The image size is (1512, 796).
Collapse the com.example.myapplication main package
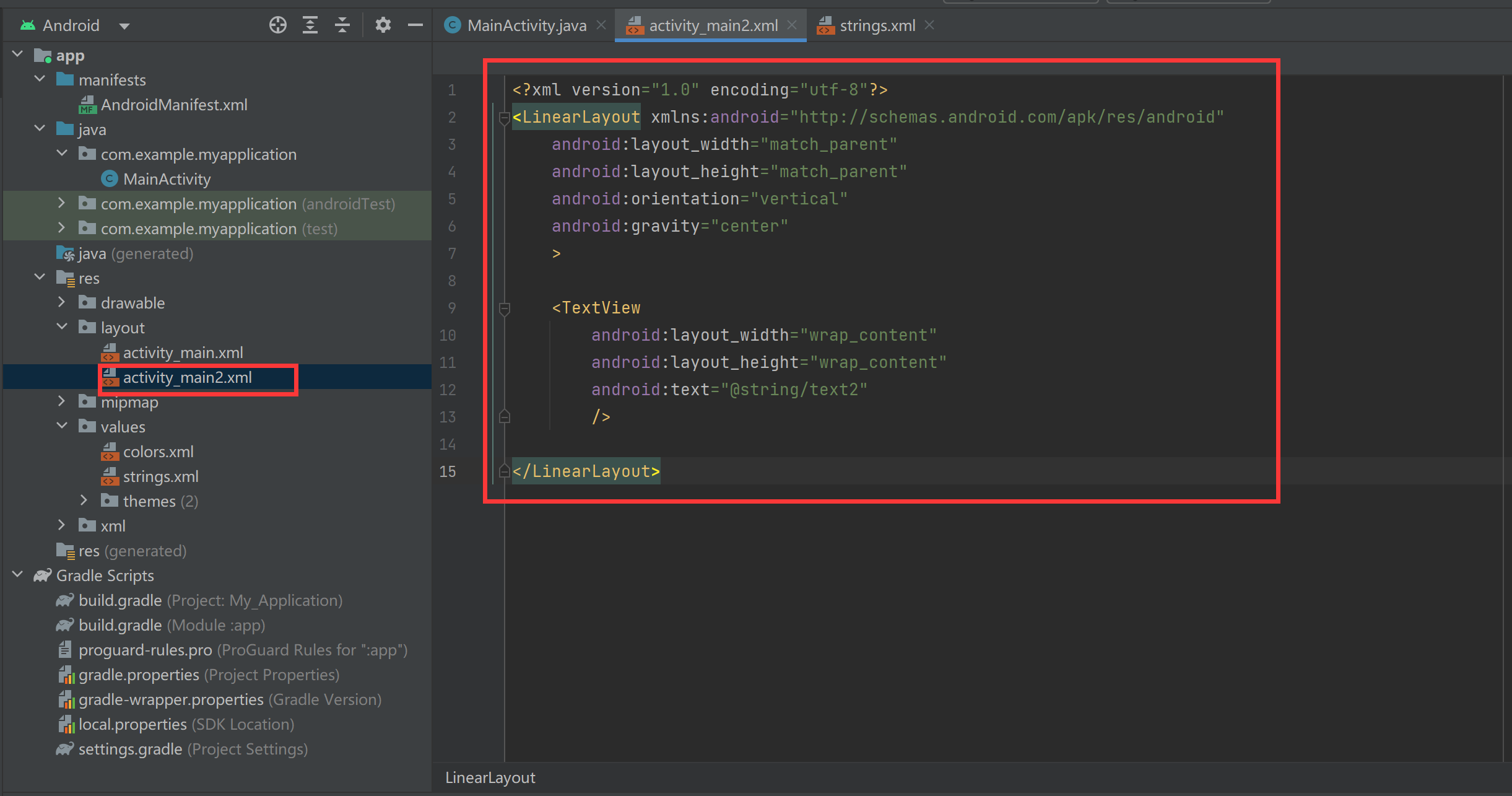[x=63, y=154]
